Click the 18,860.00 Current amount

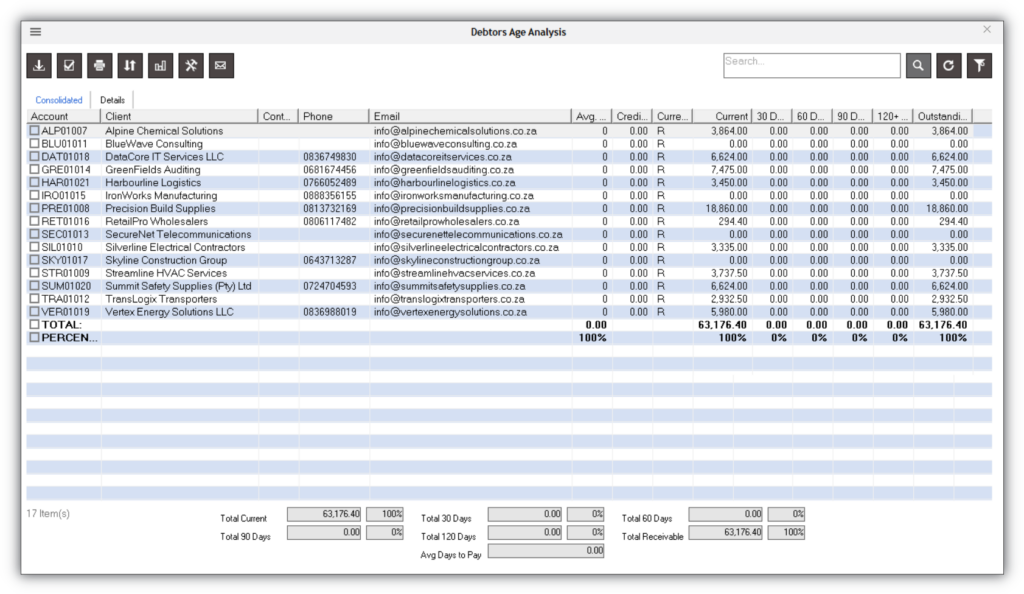point(726,208)
